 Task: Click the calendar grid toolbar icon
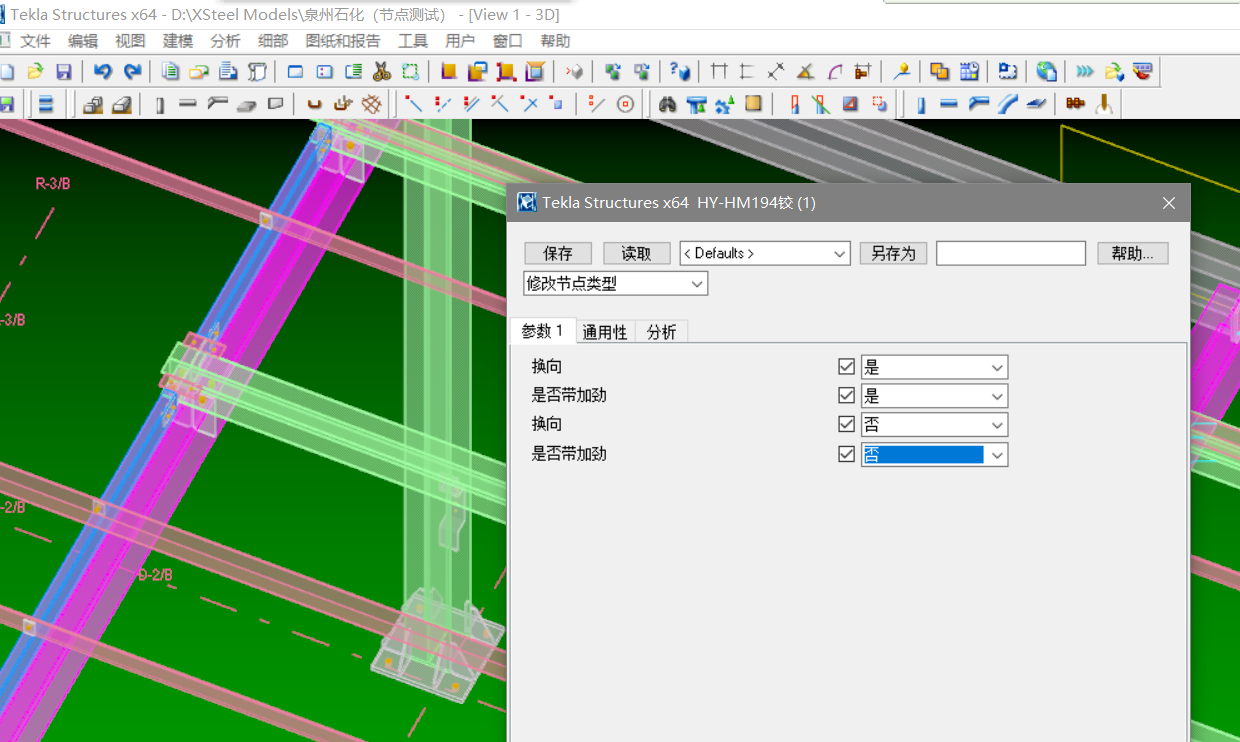point(969,71)
